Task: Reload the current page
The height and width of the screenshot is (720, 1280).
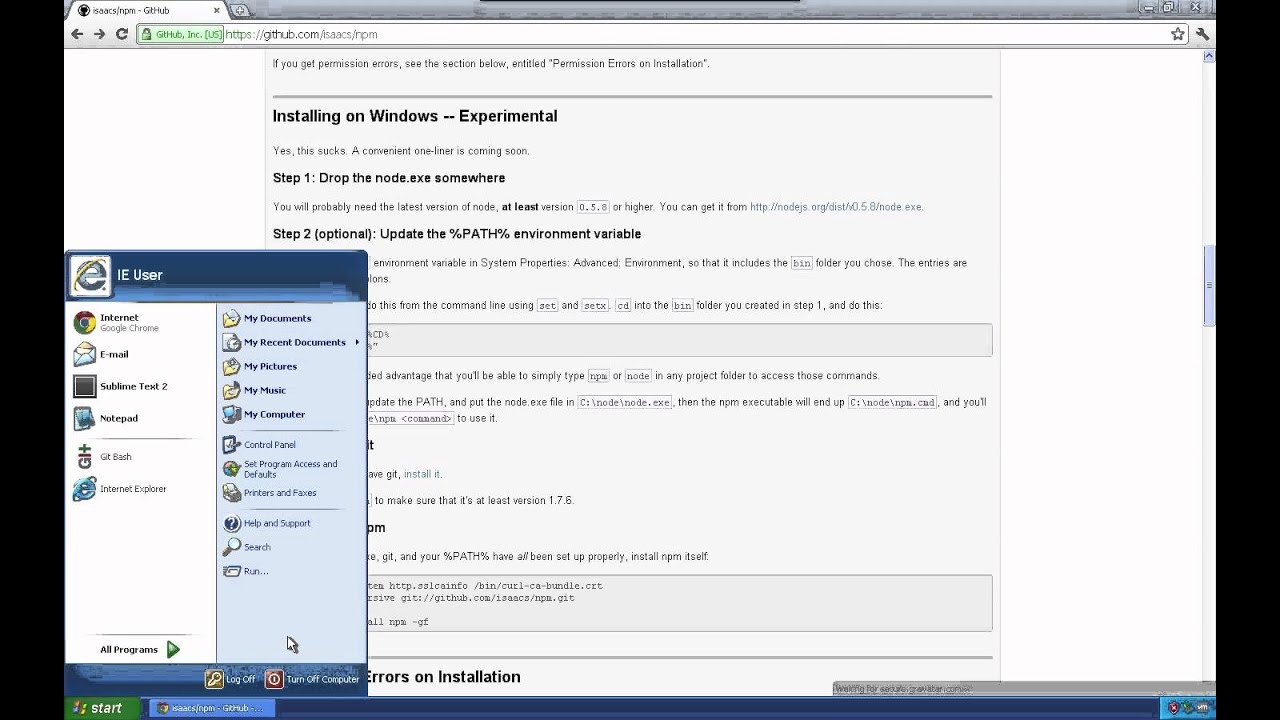Action: [x=122, y=34]
